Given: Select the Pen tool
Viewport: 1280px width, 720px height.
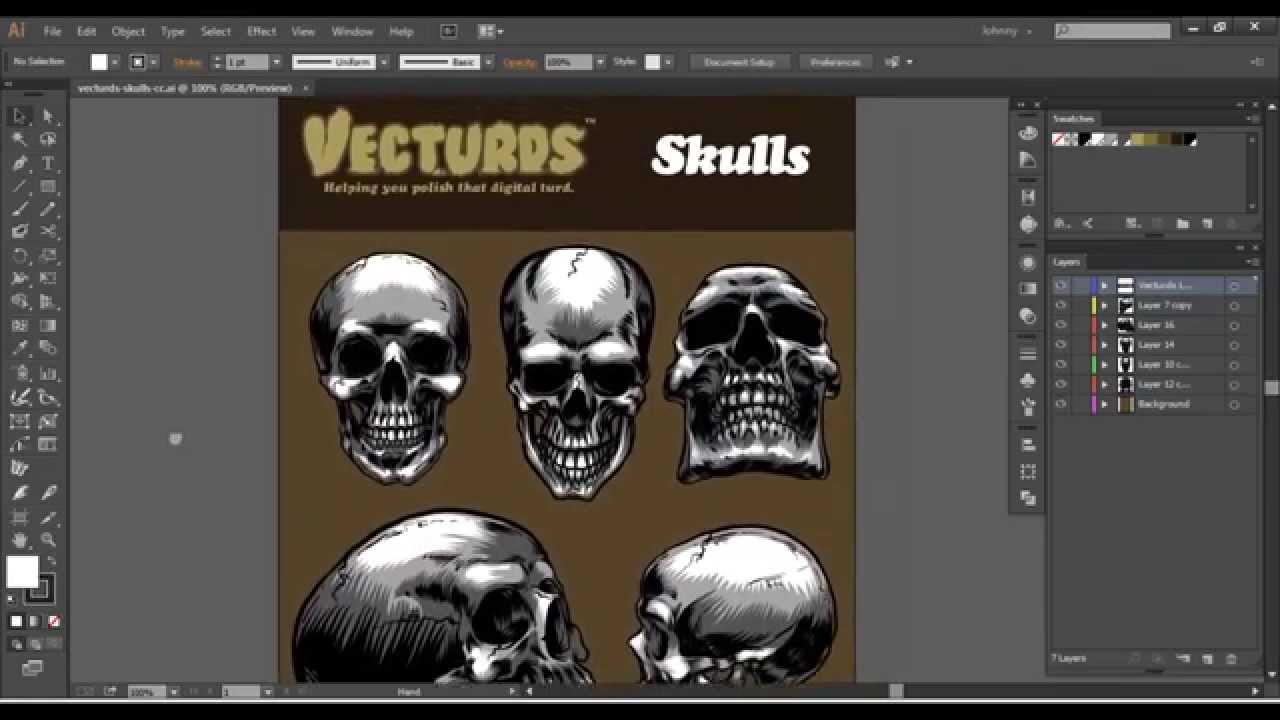Looking at the screenshot, I should [19, 163].
